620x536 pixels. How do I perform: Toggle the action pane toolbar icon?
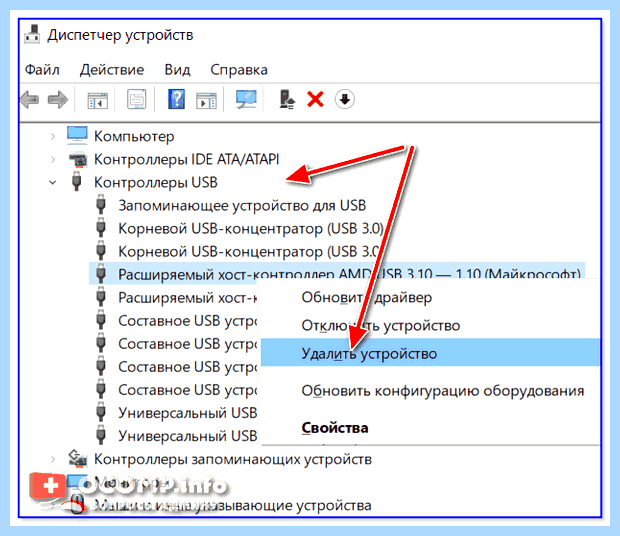tap(206, 100)
